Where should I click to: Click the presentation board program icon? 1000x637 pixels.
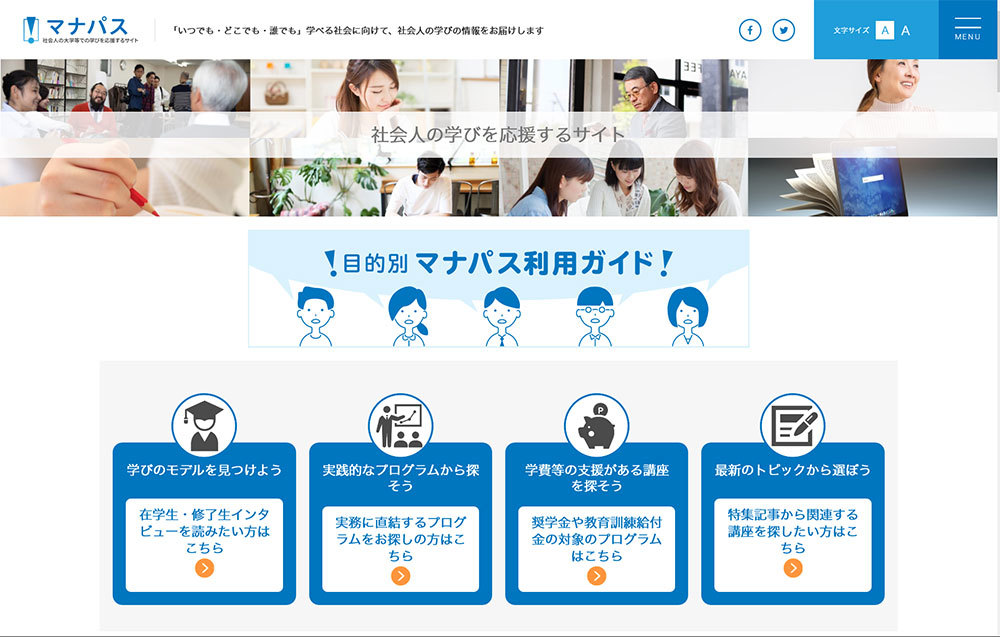(400, 425)
